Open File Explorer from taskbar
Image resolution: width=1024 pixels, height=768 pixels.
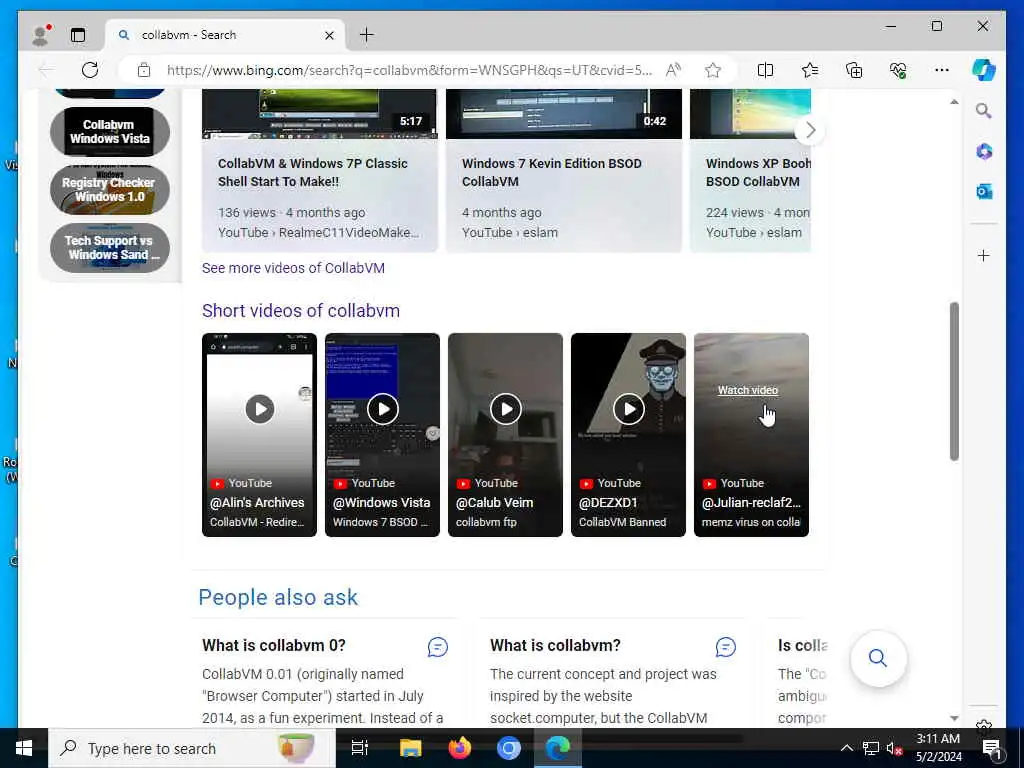pos(410,748)
